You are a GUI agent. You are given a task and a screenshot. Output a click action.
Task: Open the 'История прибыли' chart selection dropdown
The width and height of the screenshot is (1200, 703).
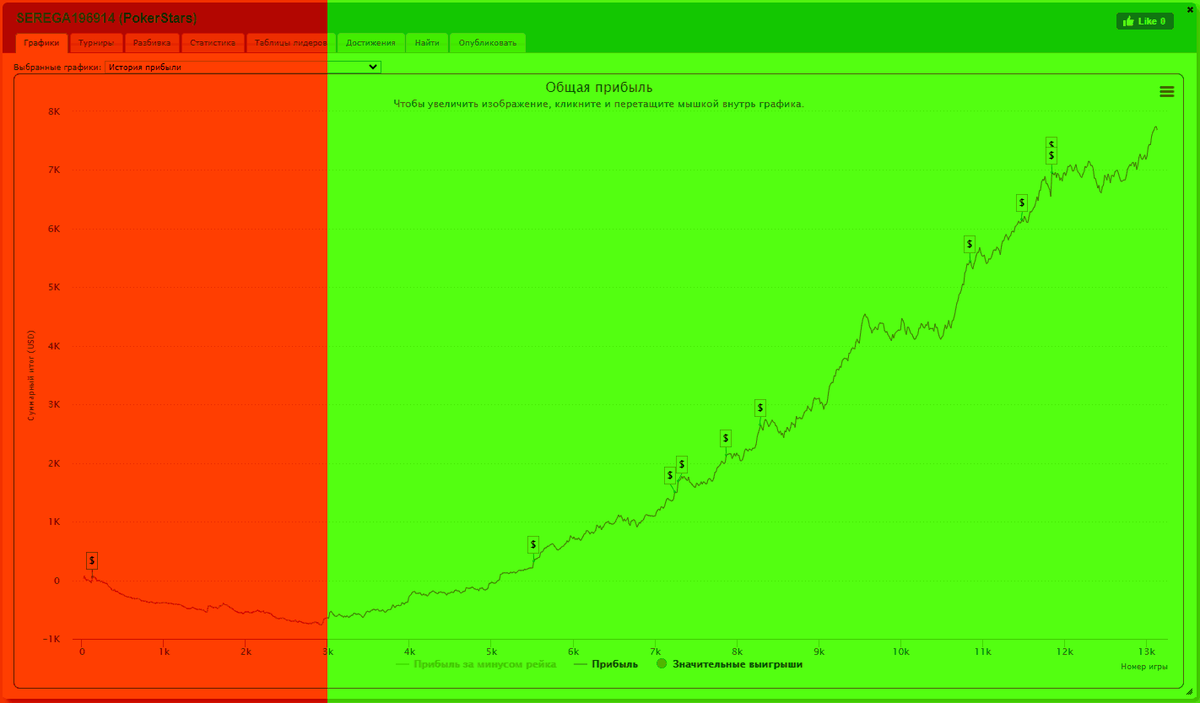[x=243, y=67]
